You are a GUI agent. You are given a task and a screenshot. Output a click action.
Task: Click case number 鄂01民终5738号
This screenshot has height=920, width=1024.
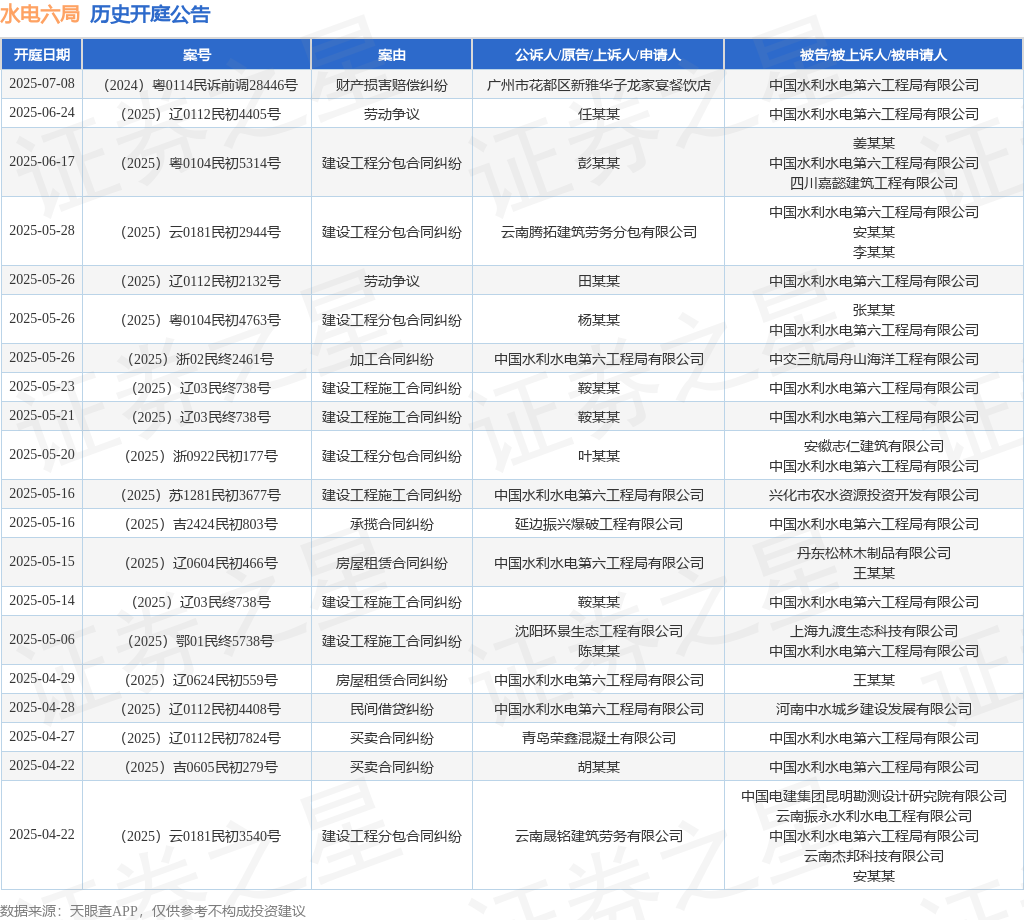click(200, 641)
